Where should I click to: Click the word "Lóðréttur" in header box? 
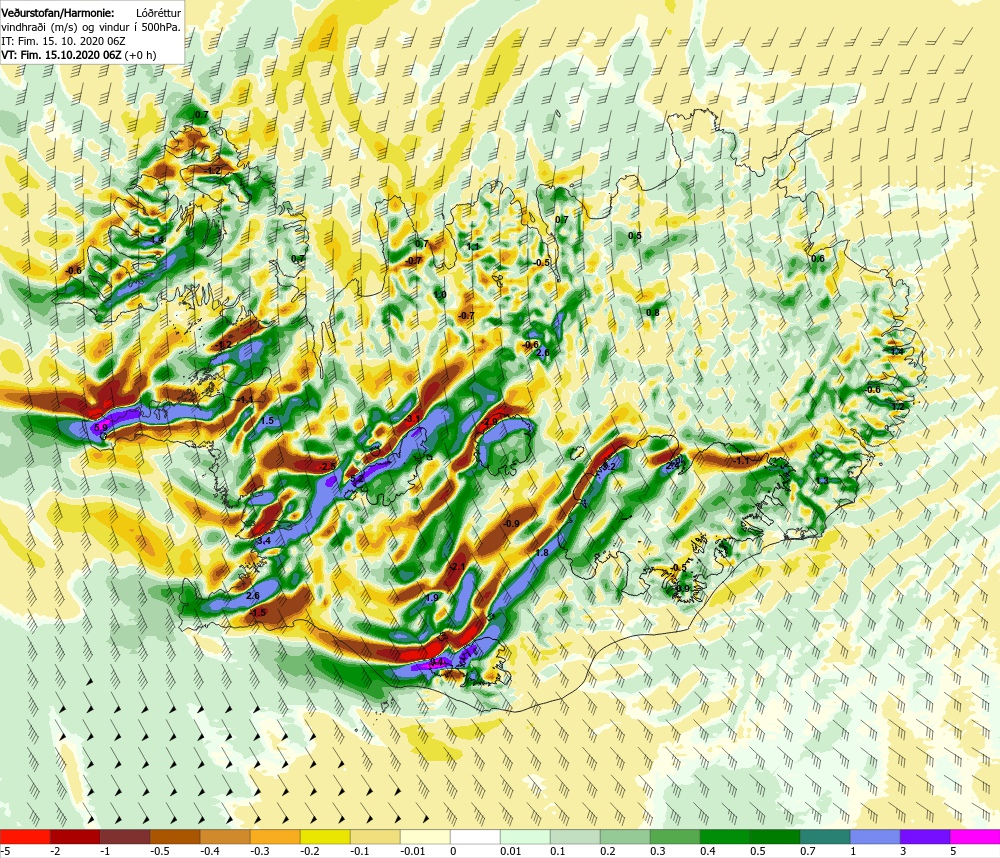click(x=158, y=13)
